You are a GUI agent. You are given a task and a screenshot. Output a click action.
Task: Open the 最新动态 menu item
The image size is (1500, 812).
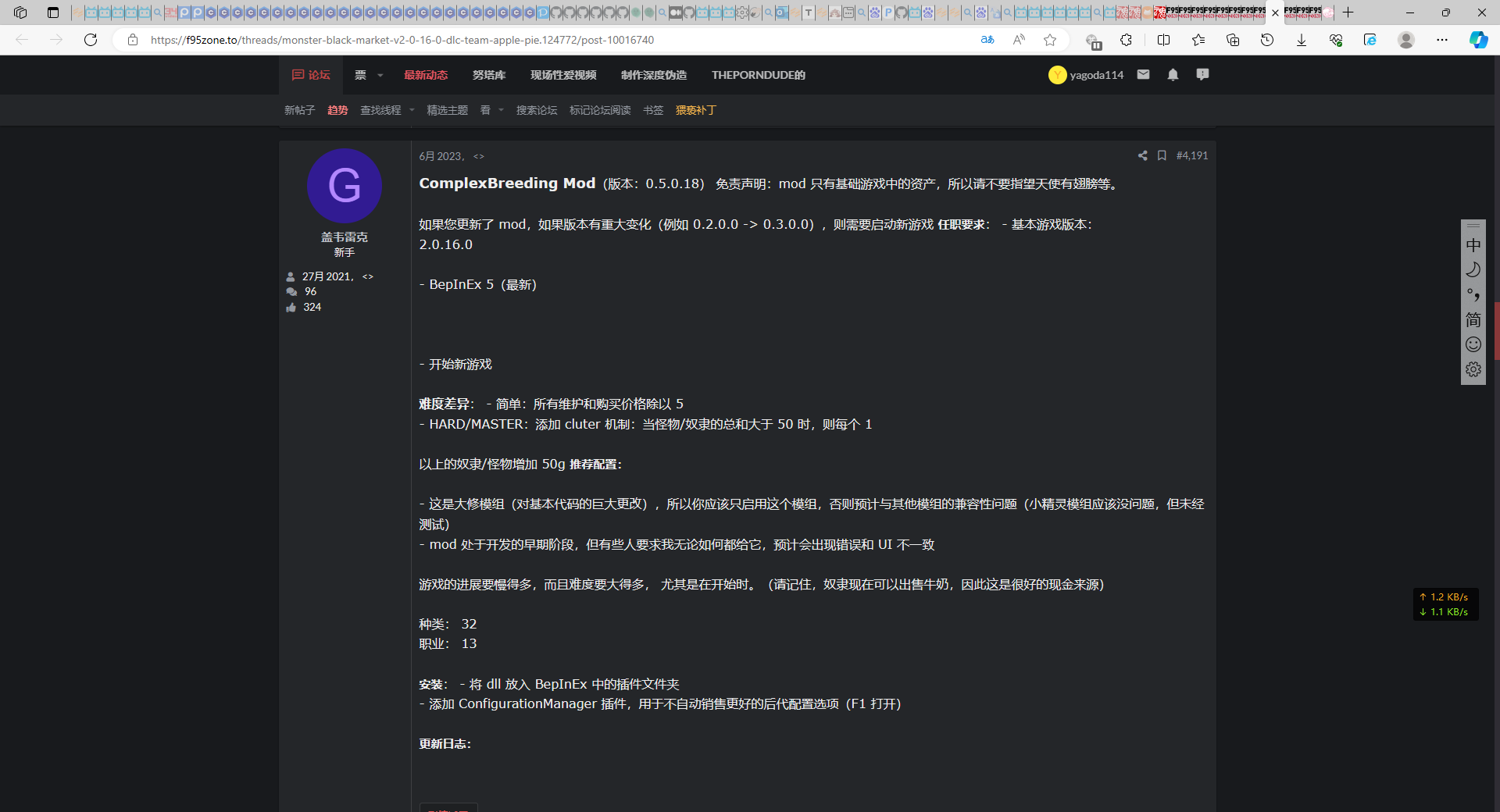tap(426, 75)
